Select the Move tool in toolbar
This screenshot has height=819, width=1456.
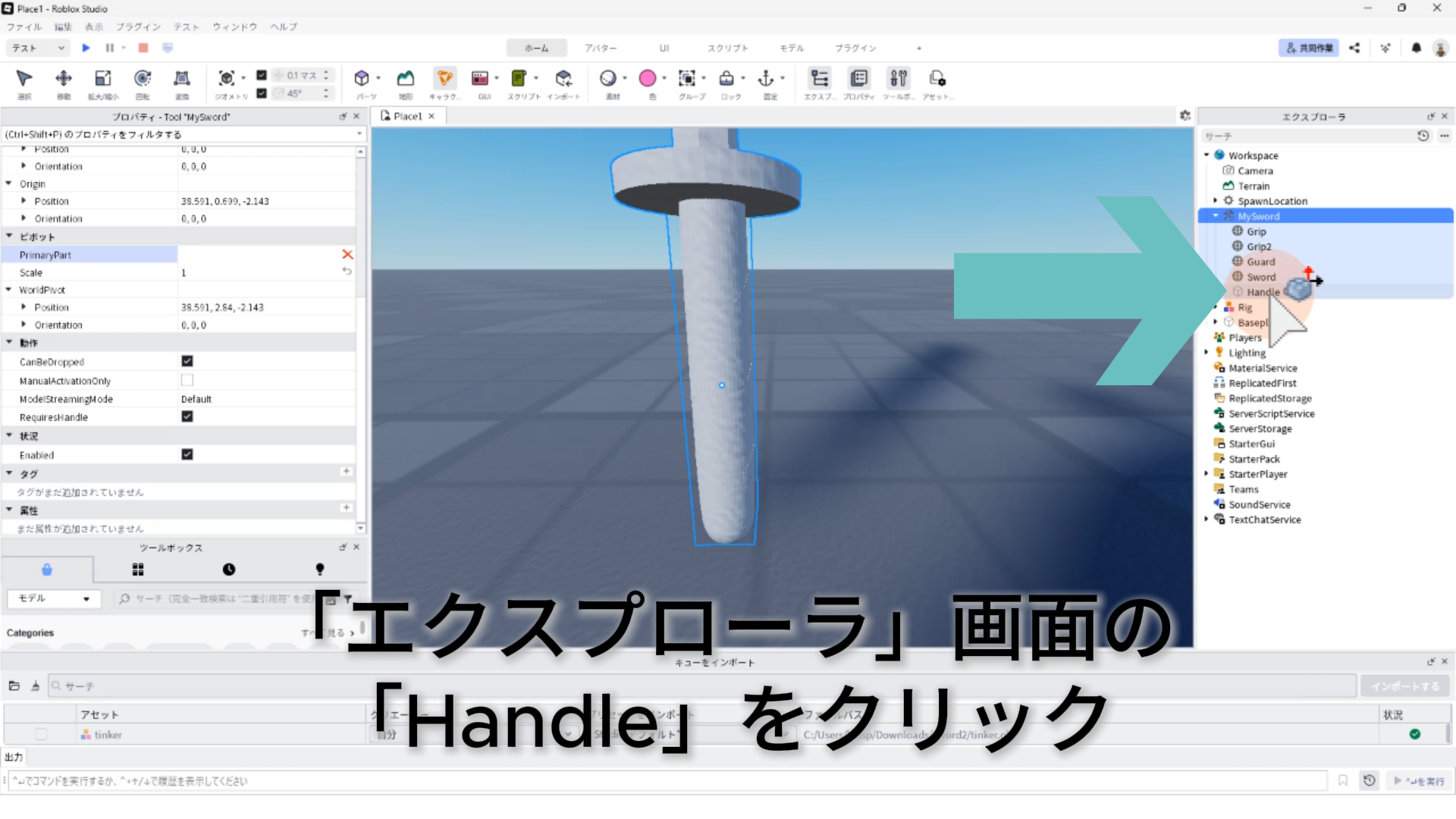[x=64, y=79]
